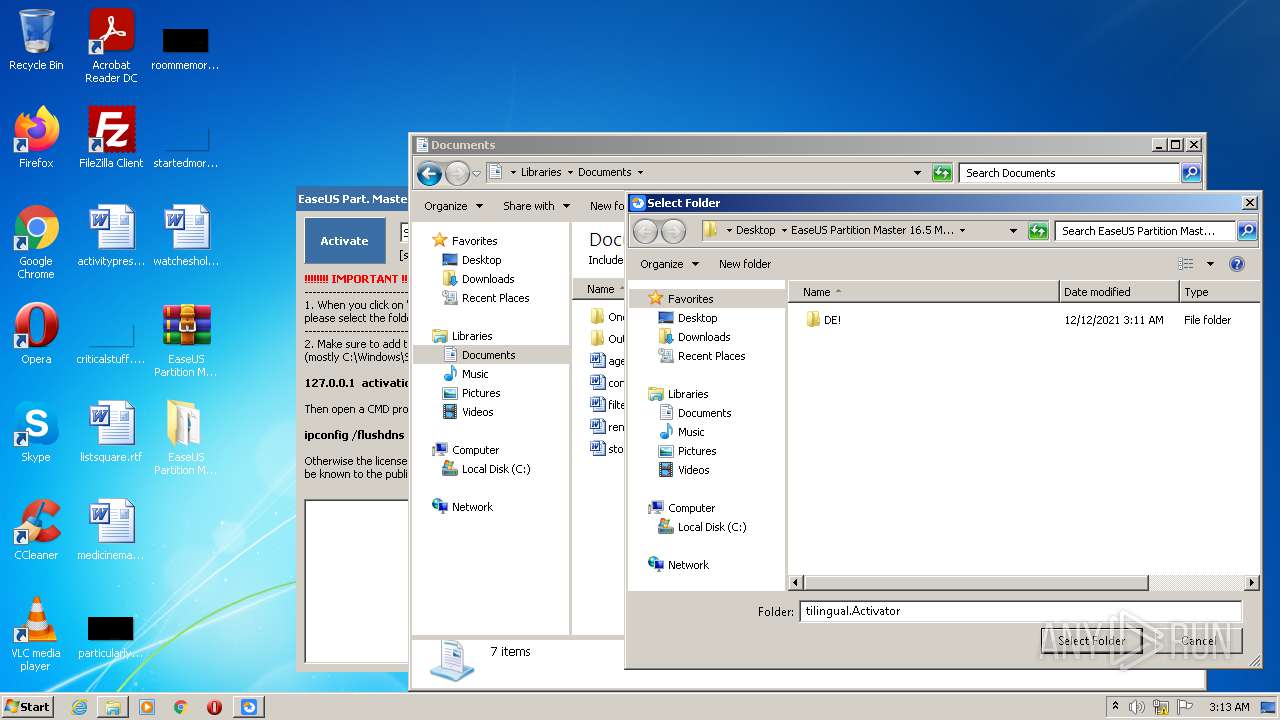
Task: Open Firefox desktop shortcut
Action: coord(36,138)
